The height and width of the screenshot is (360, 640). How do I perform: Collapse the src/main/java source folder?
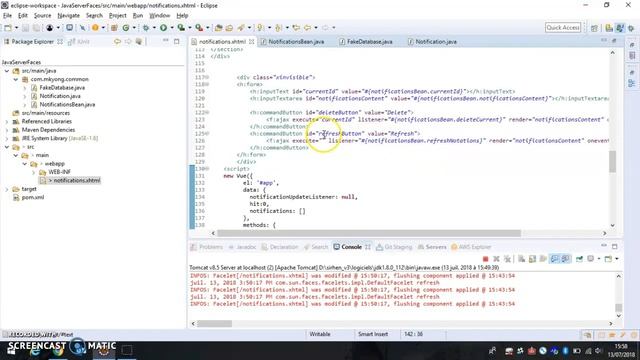[x=7, y=71]
